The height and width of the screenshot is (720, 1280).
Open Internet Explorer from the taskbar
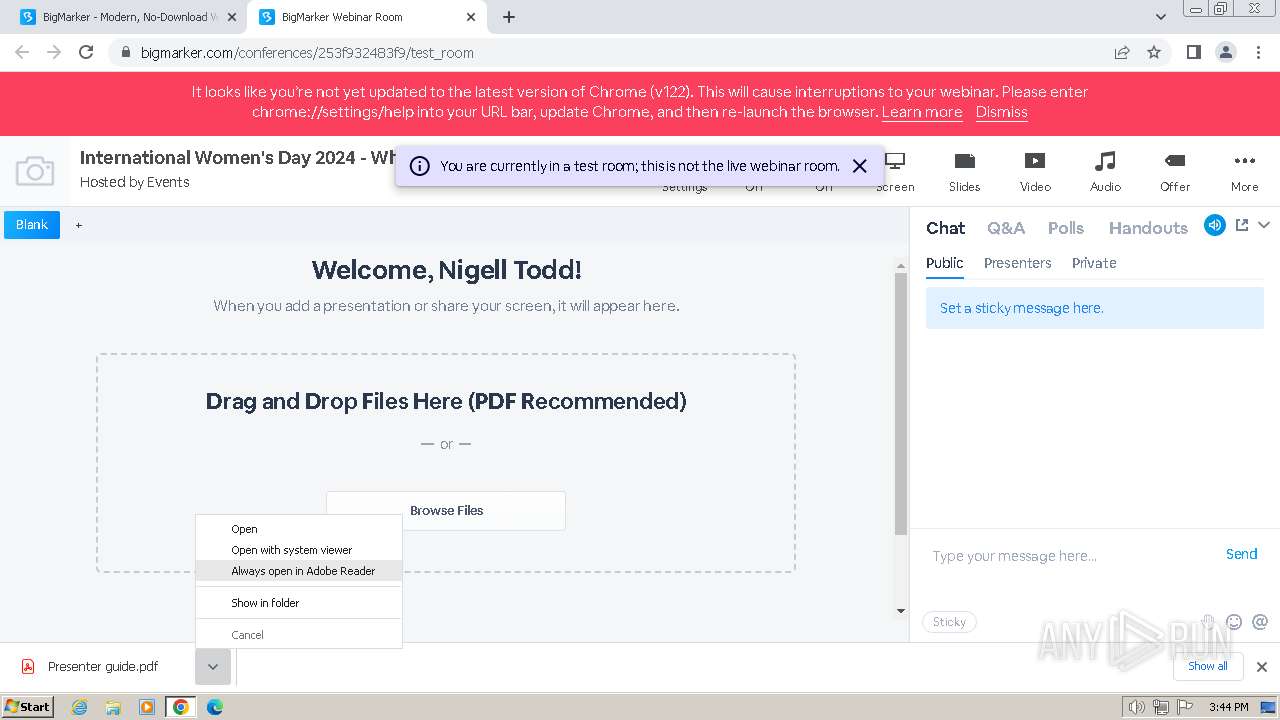(80, 707)
